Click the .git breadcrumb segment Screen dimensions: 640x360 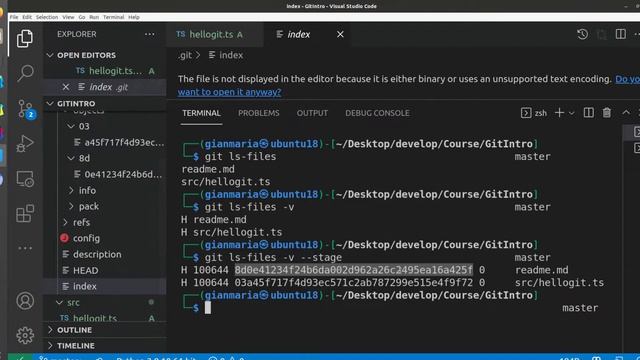point(185,55)
